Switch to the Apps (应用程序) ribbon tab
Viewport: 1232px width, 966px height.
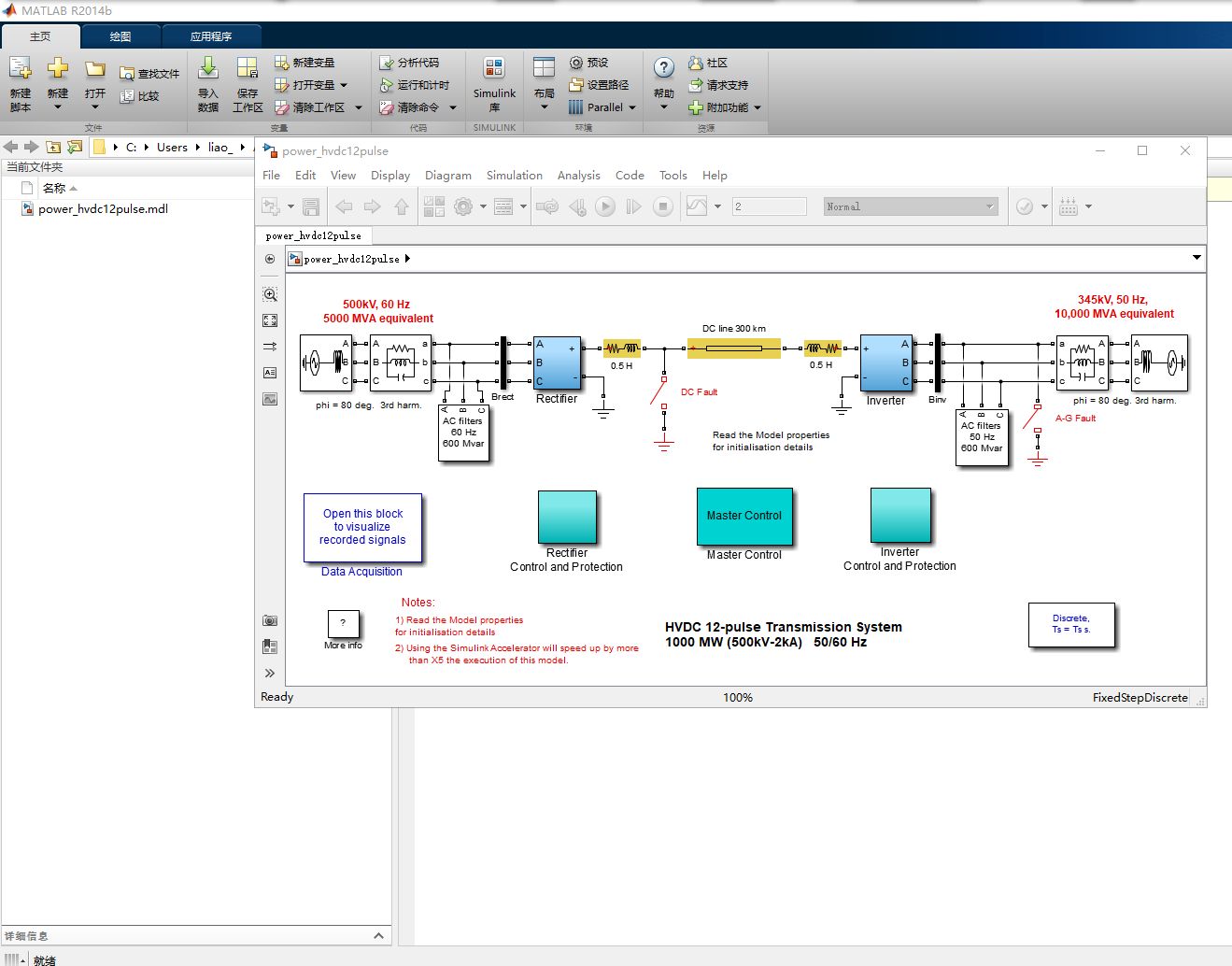click(211, 36)
